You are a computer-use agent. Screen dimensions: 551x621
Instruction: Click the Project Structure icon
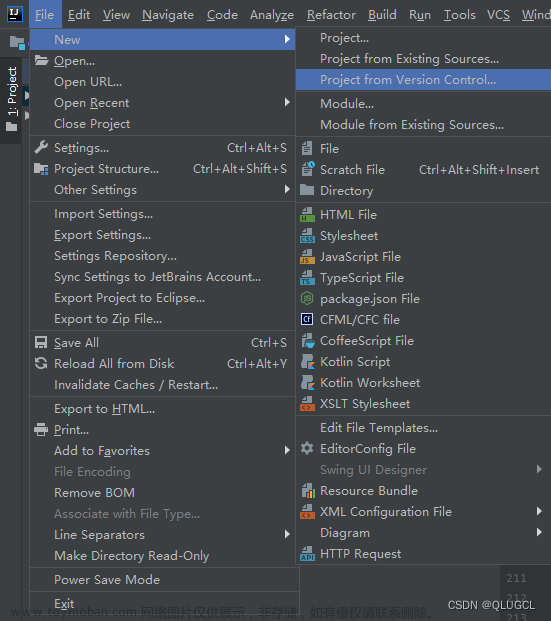click(41, 169)
